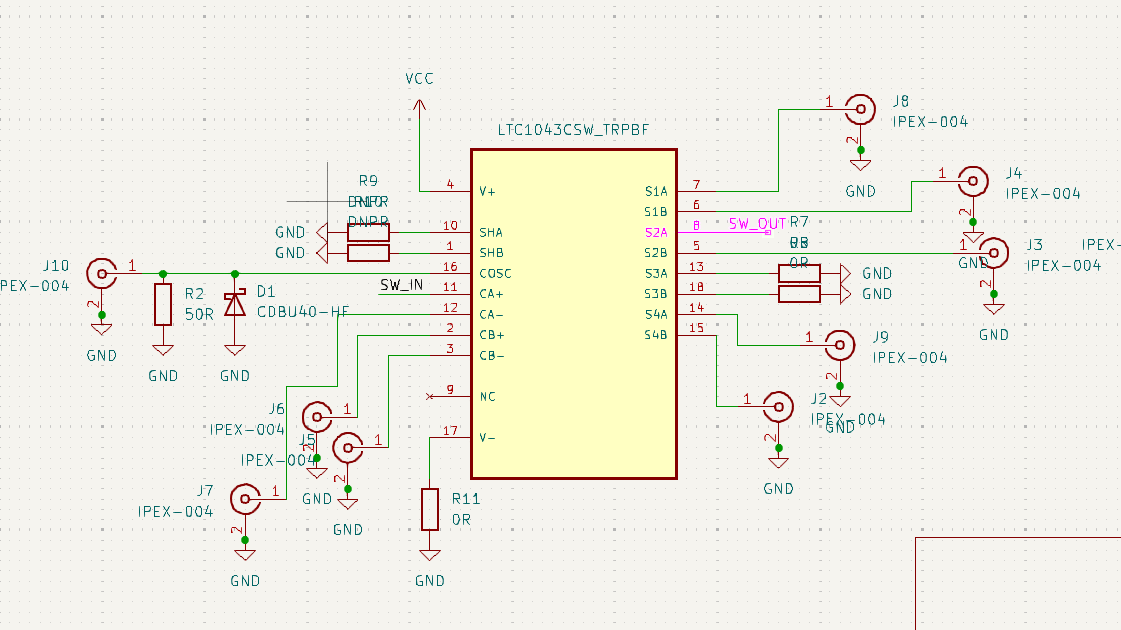Select the J6 connector symbol
The image size is (1121, 630).
[x=317, y=416]
